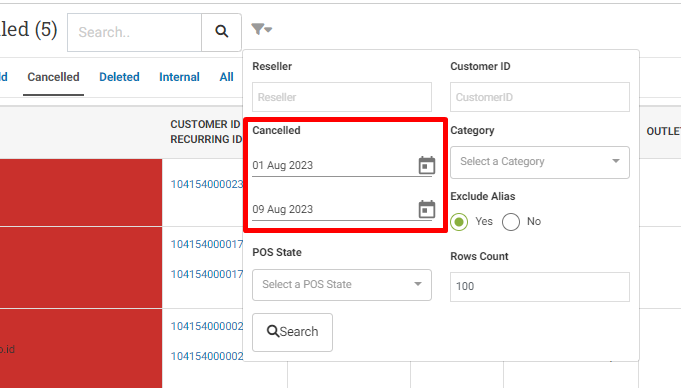Switch to the Deleted tab
The image size is (681, 388).
(119, 77)
